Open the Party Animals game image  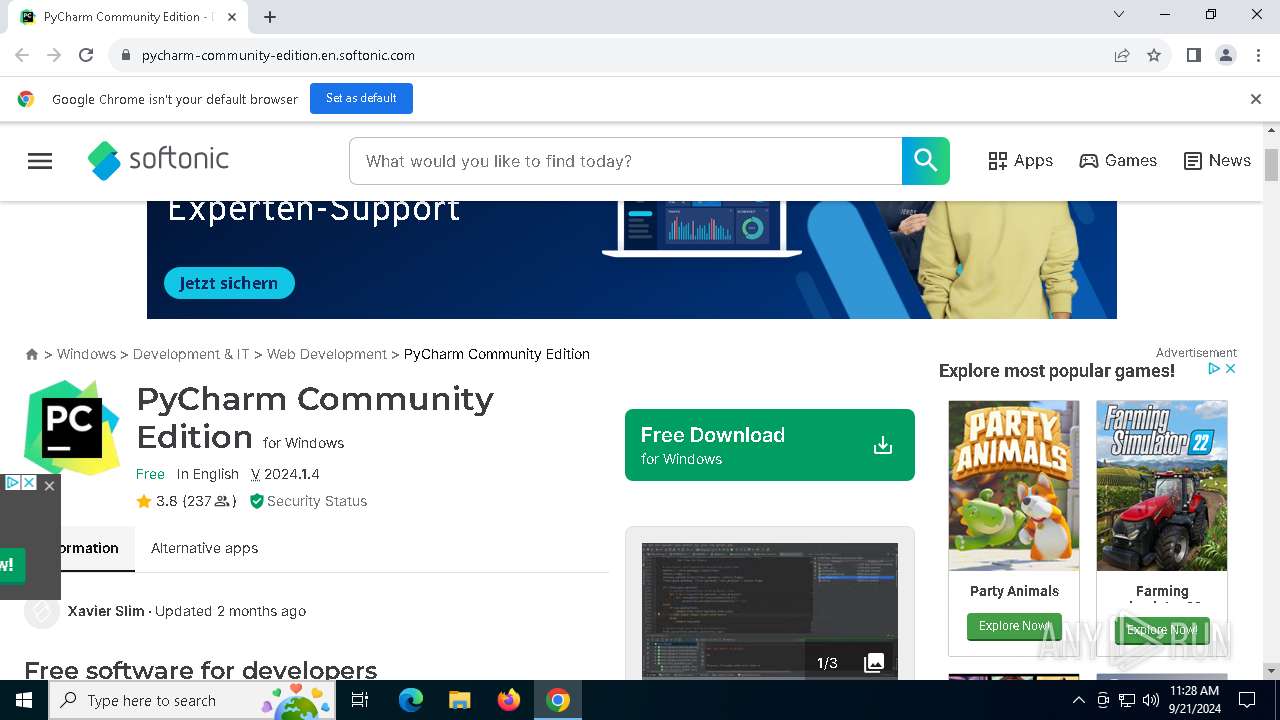tap(1014, 486)
